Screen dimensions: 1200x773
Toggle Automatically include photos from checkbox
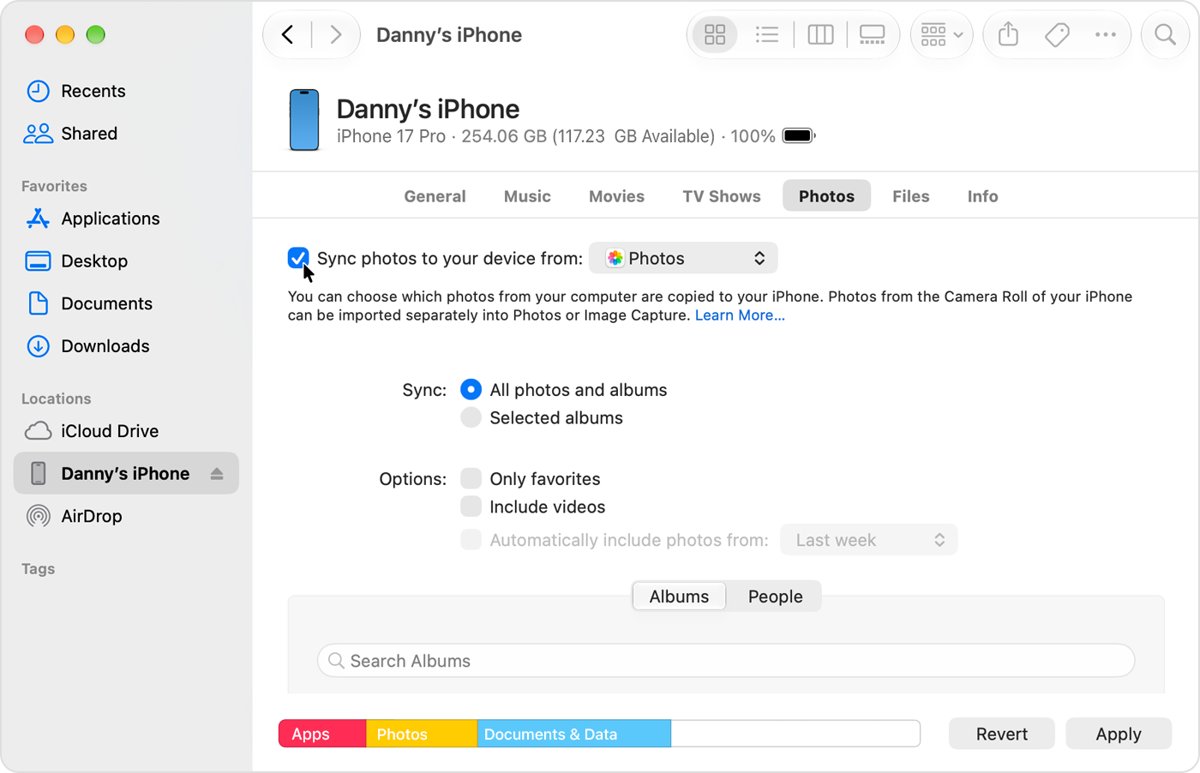click(470, 540)
